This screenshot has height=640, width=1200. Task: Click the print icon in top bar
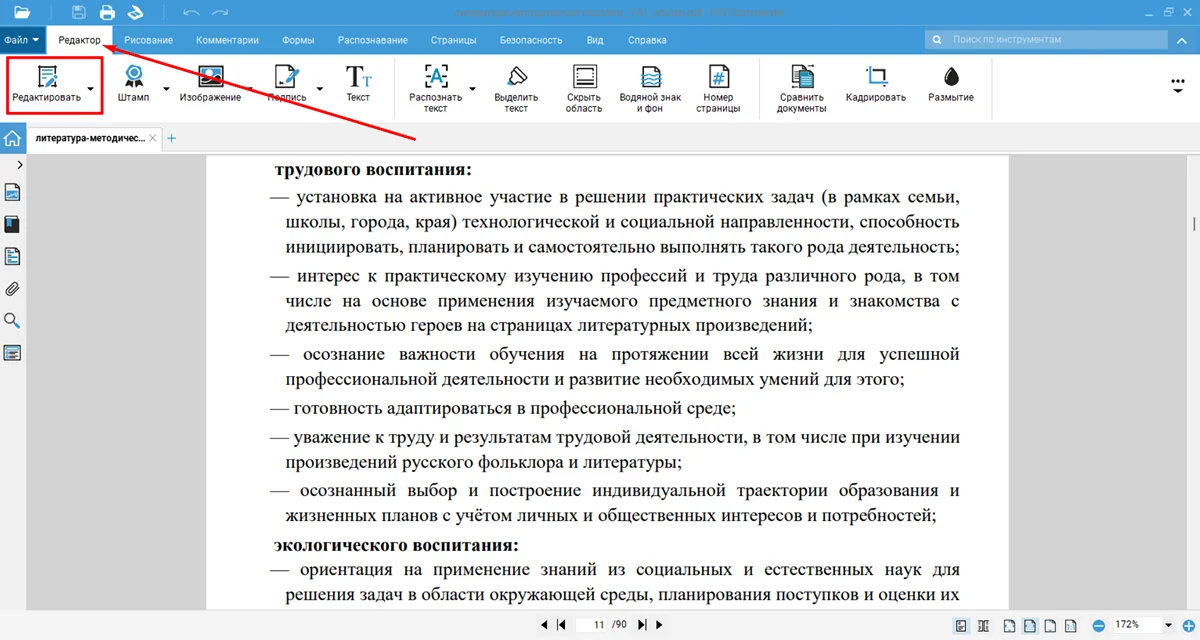point(107,13)
